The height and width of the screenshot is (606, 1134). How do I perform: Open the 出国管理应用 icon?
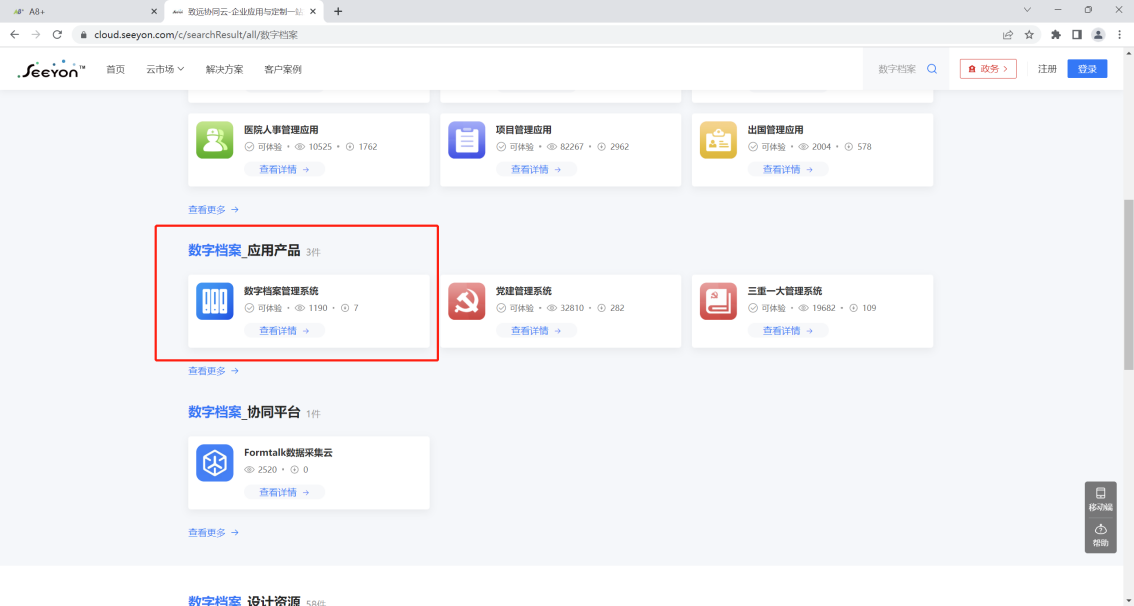(718, 140)
